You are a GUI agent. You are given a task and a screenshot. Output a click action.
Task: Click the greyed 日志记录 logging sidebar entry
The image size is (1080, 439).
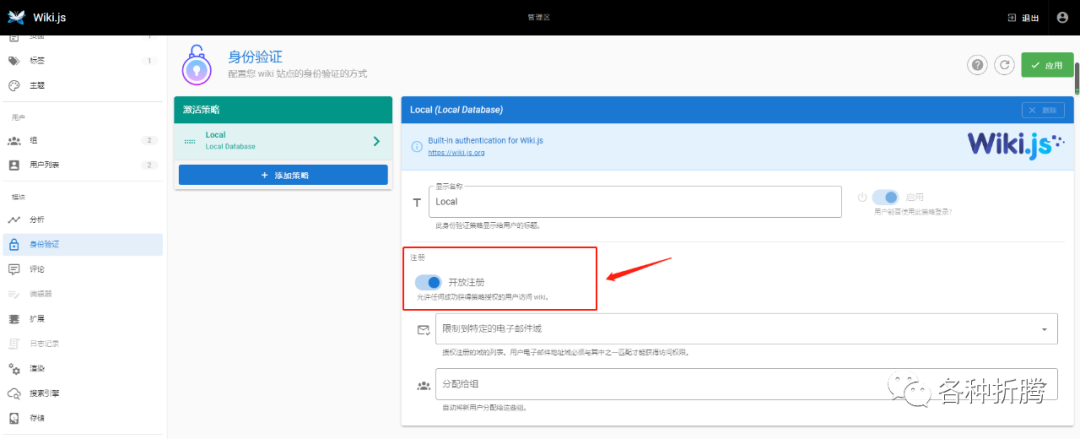(x=81, y=344)
